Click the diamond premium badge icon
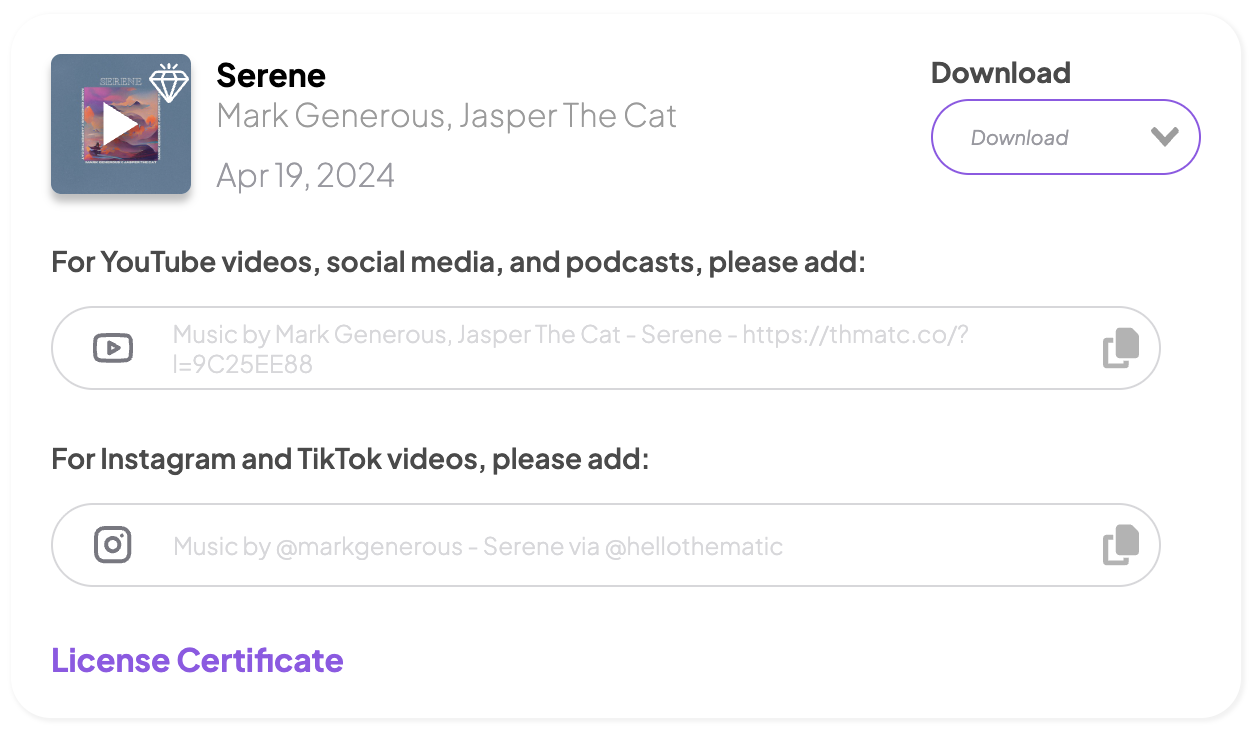The width and height of the screenshot is (1252, 732). (x=169, y=83)
